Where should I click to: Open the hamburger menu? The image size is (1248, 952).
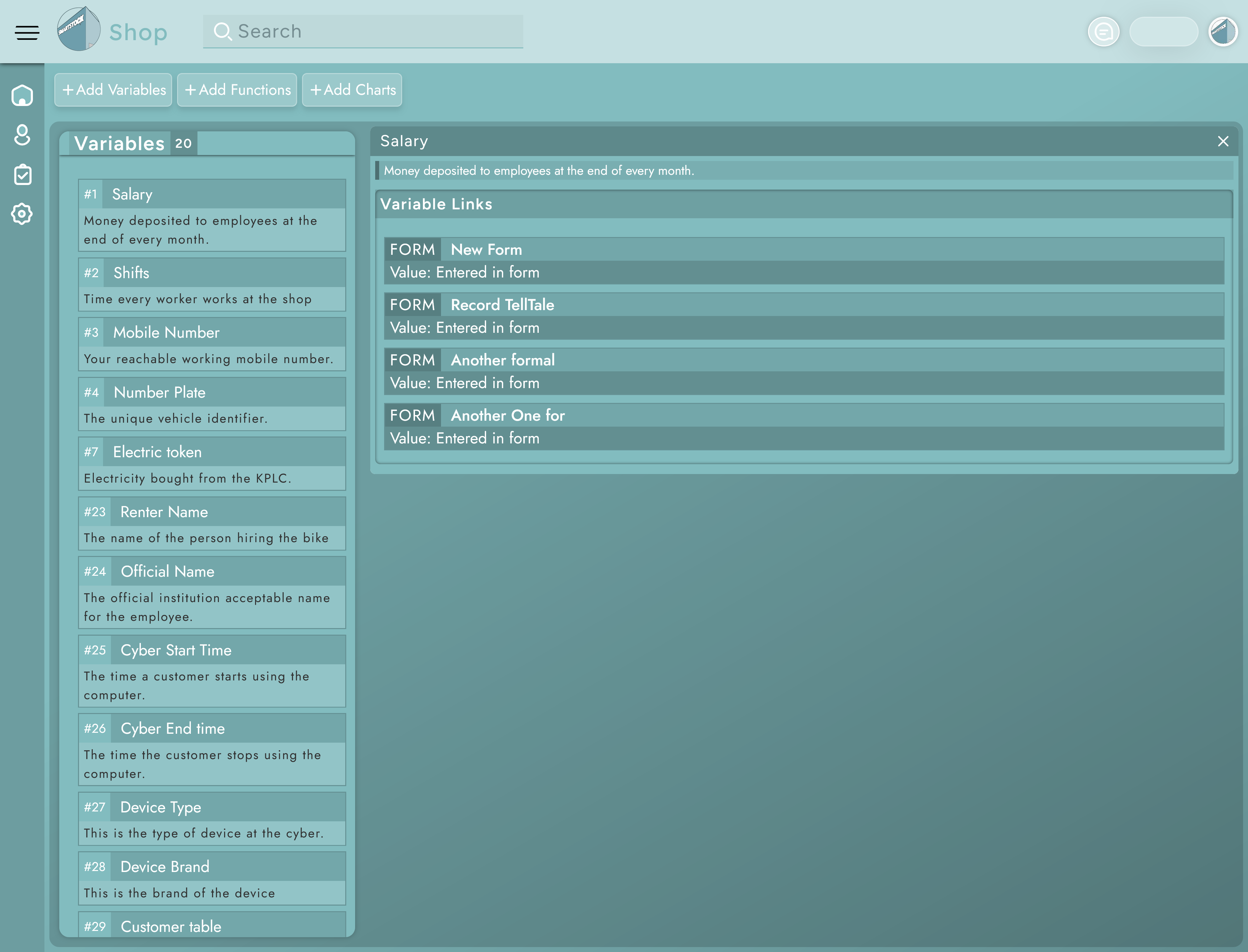27,32
